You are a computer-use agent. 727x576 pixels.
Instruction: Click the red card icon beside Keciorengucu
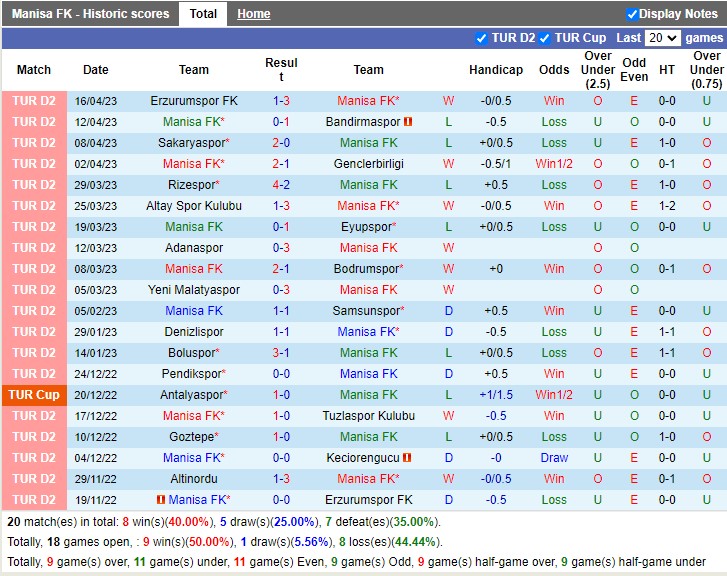[x=408, y=458]
